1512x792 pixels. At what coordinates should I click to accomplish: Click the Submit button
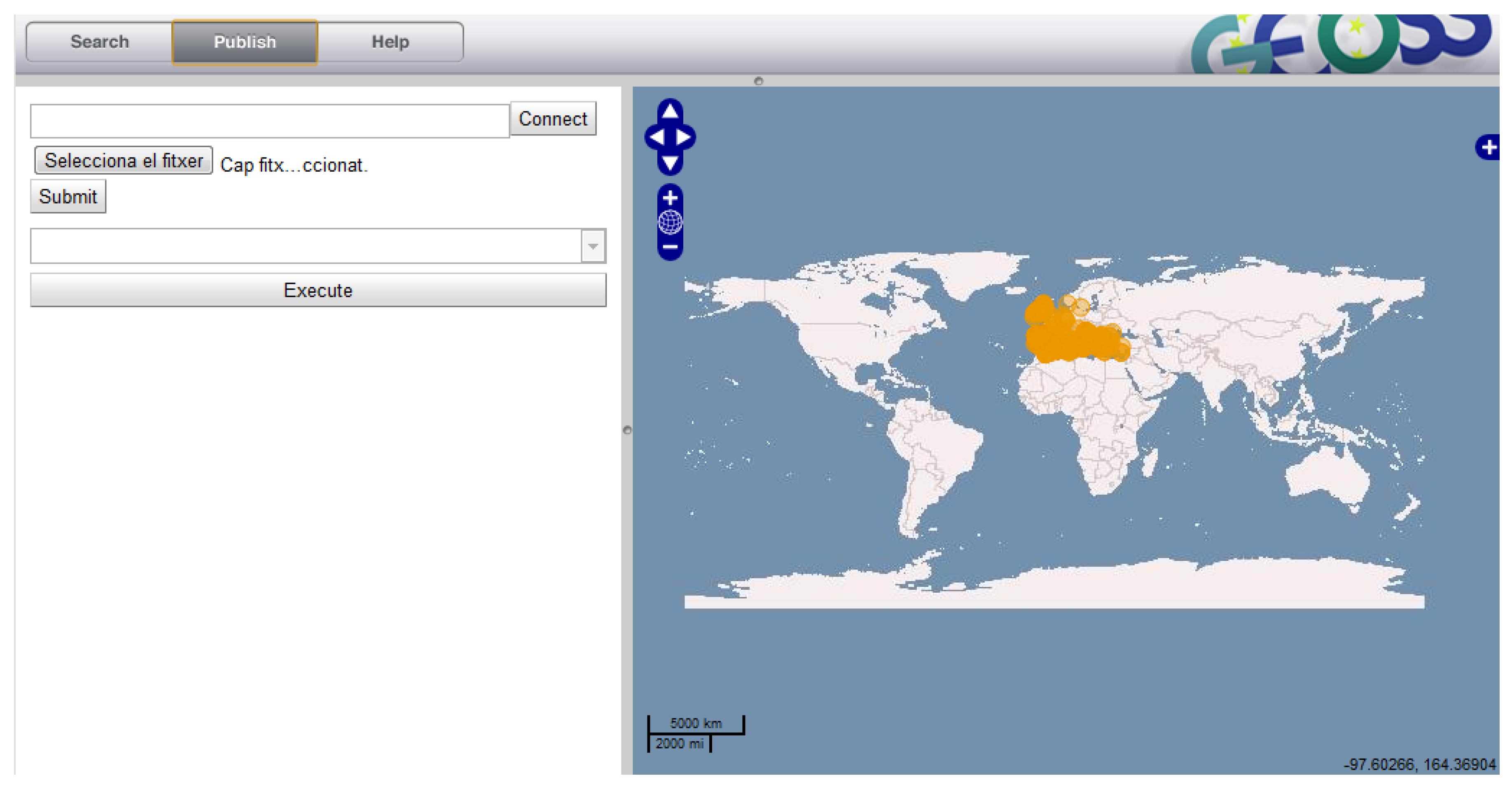click(68, 196)
